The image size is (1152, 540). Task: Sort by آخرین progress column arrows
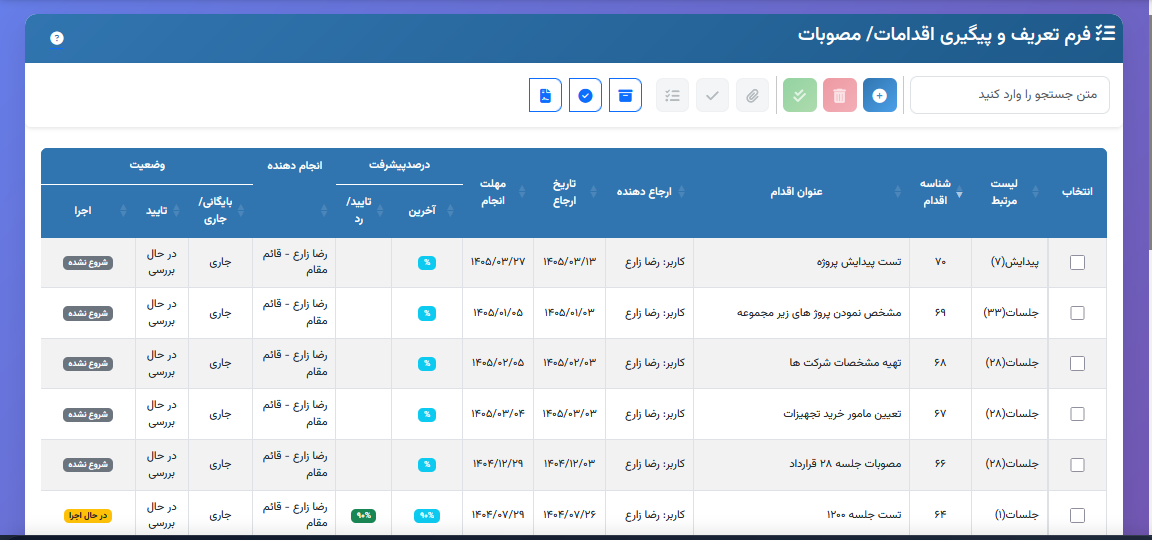click(x=450, y=211)
